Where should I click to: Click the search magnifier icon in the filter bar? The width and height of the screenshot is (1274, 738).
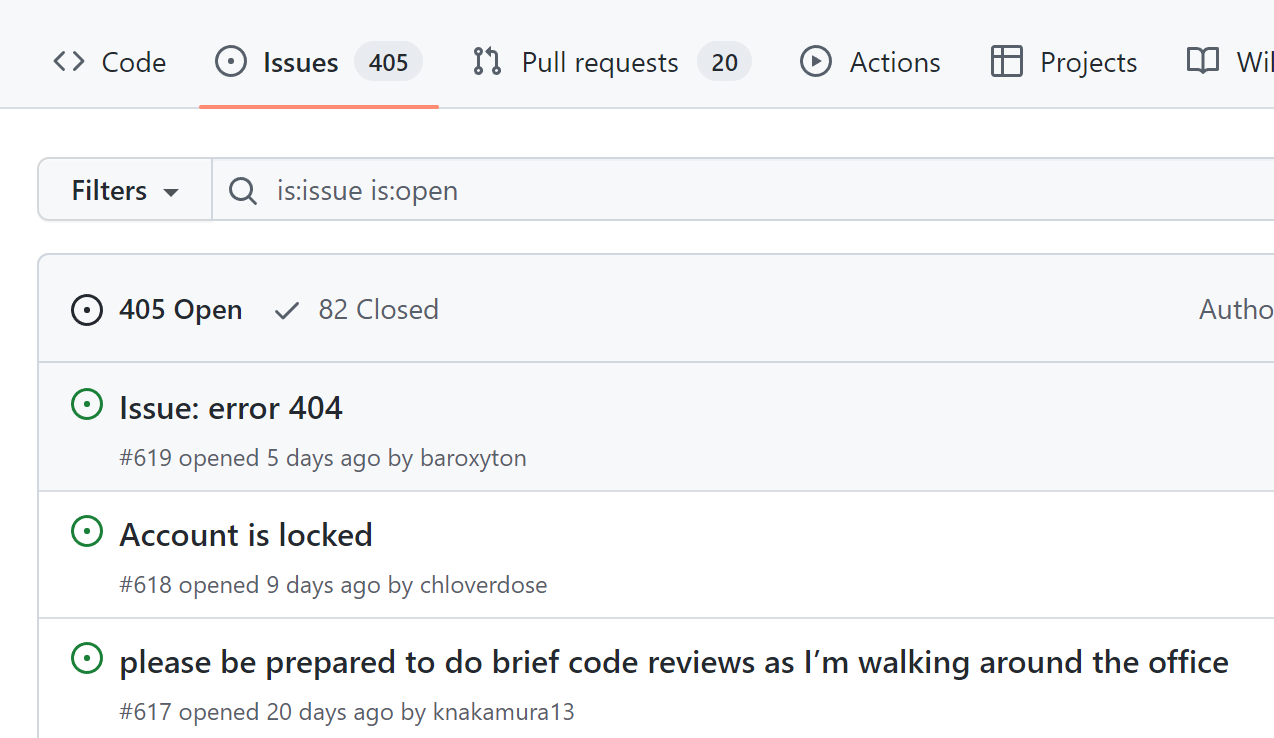tap(243, 190)
